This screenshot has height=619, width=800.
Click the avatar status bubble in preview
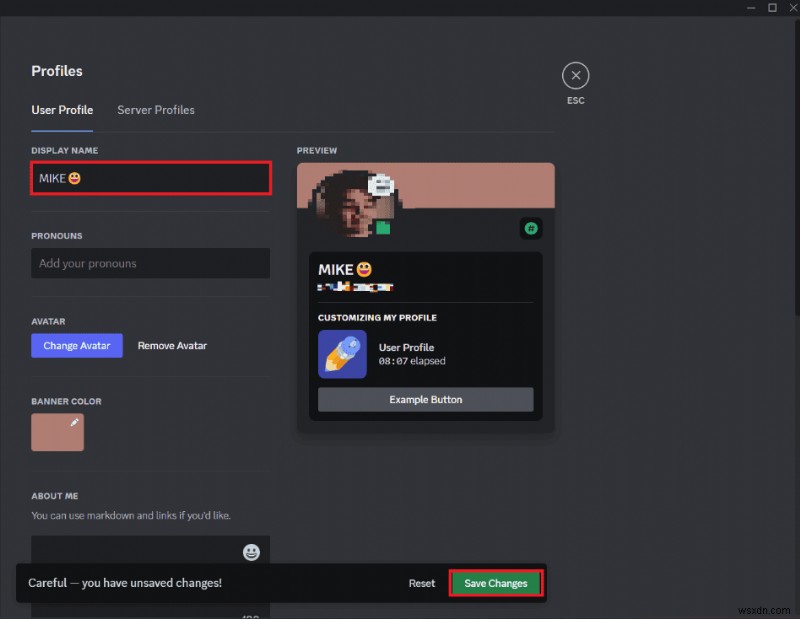[381, 185]
